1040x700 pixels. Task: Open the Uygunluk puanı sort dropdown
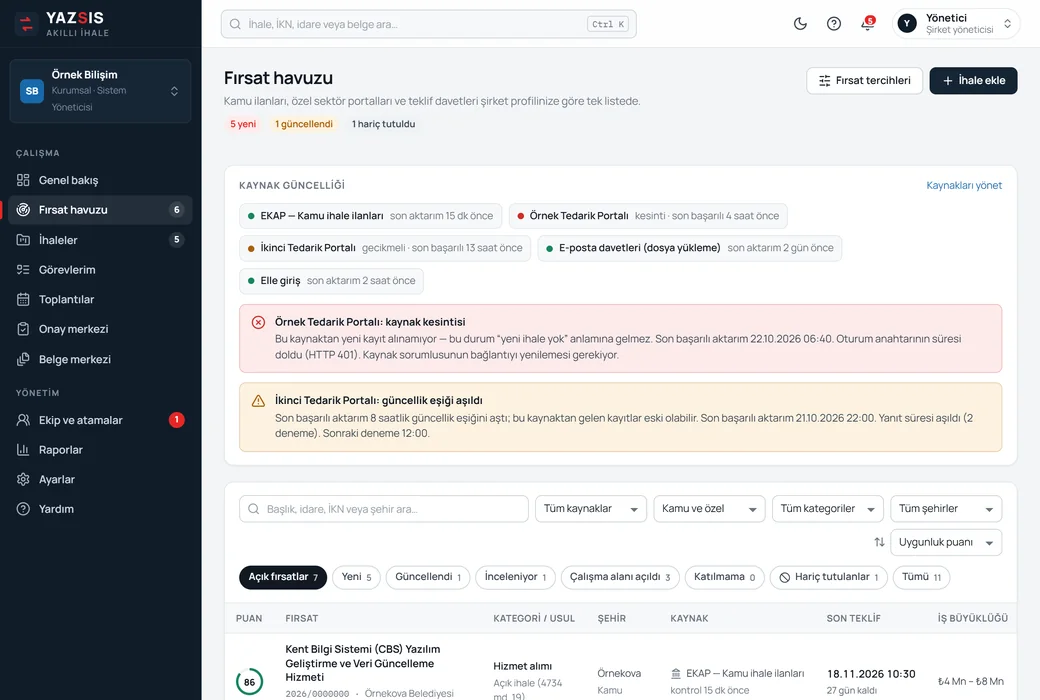pyautogui.click(x=946, y=542)
